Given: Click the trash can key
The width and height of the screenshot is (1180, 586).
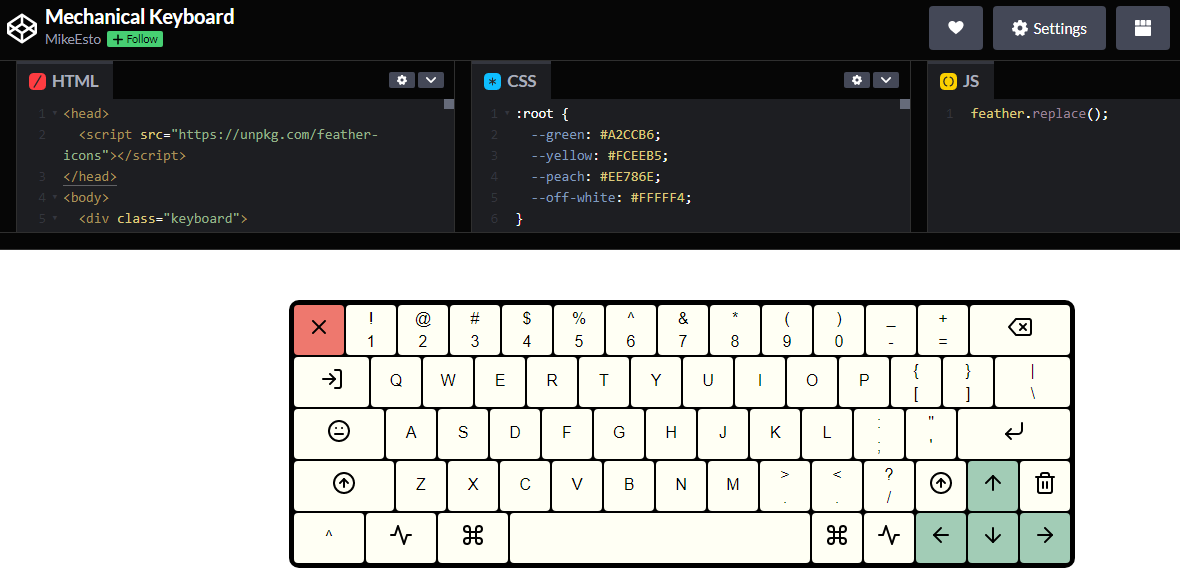Looking at the screenshot, I should pos(1045,484).
